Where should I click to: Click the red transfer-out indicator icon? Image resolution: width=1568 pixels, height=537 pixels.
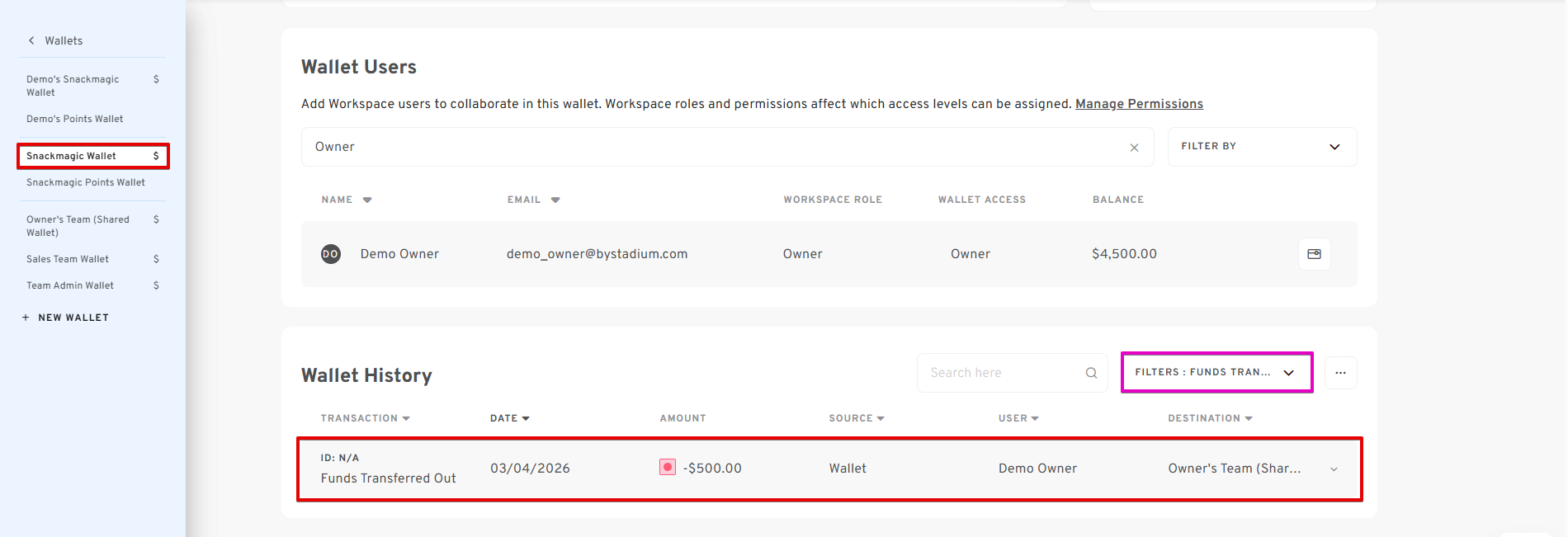pos(668,468)
